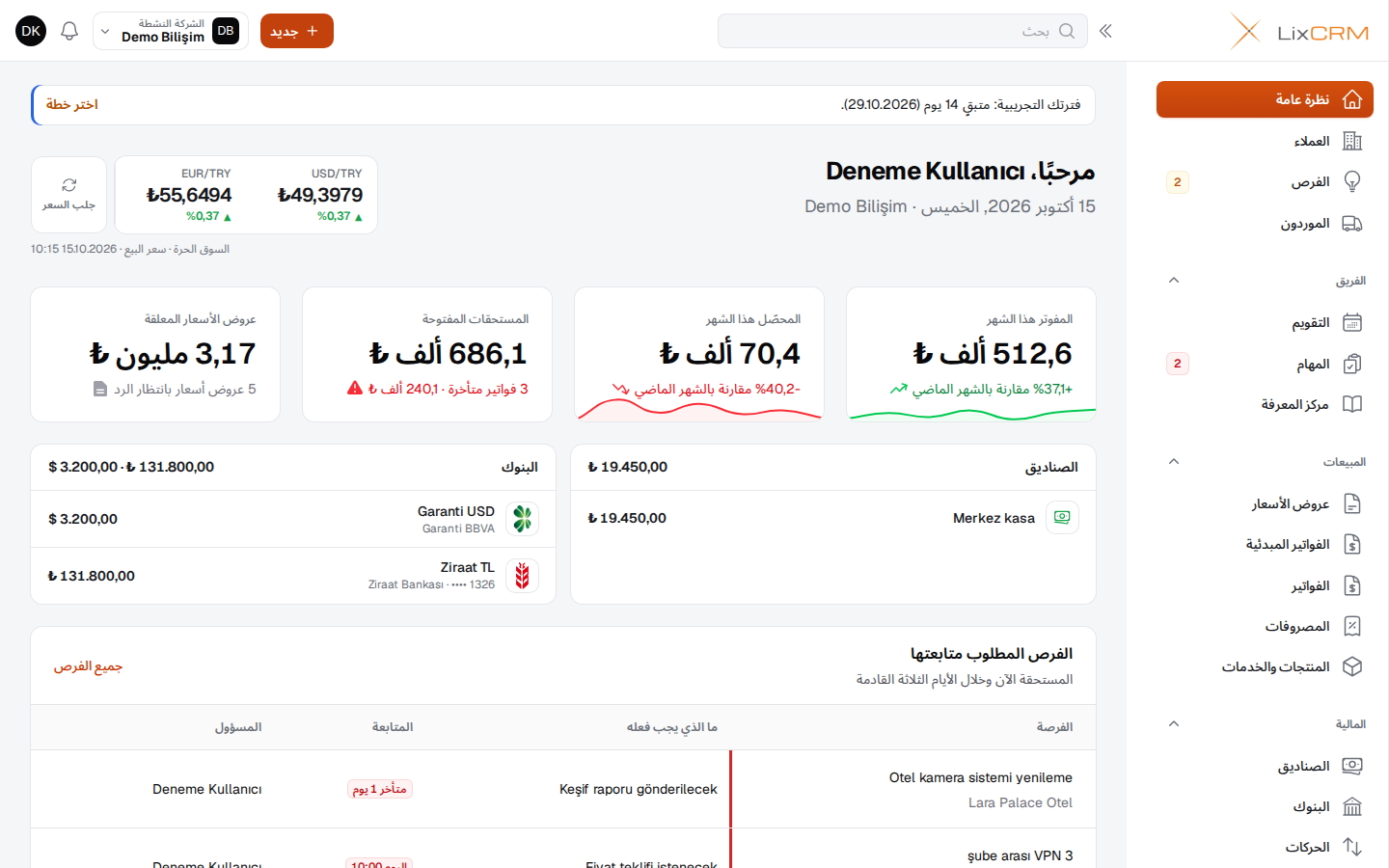This screenshot has height=868, width=1389.
Task: Open the المفوتر هذا الشهر stat card
Action: (x=971, y=354)
